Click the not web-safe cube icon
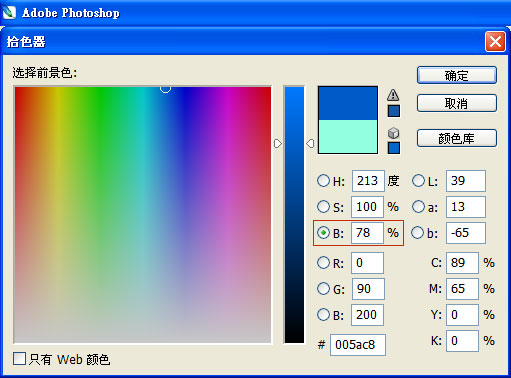 (x=393, y=133)
